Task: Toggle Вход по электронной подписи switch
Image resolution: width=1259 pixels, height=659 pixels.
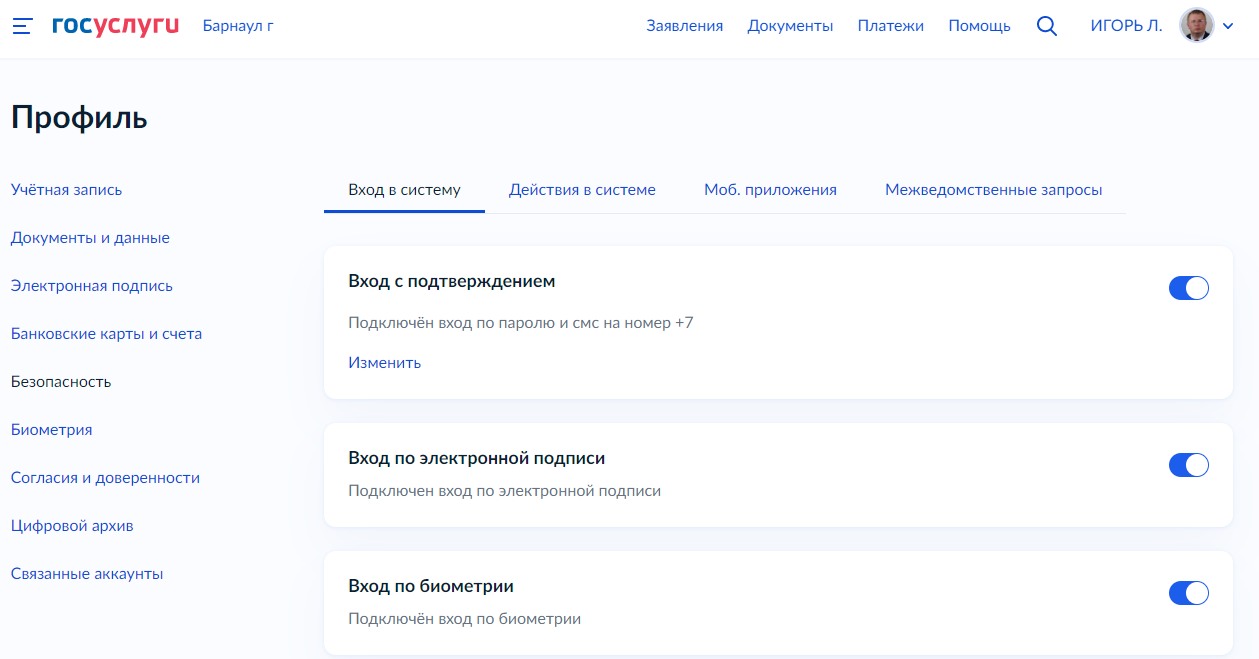Action: (x=1189, y=465)
